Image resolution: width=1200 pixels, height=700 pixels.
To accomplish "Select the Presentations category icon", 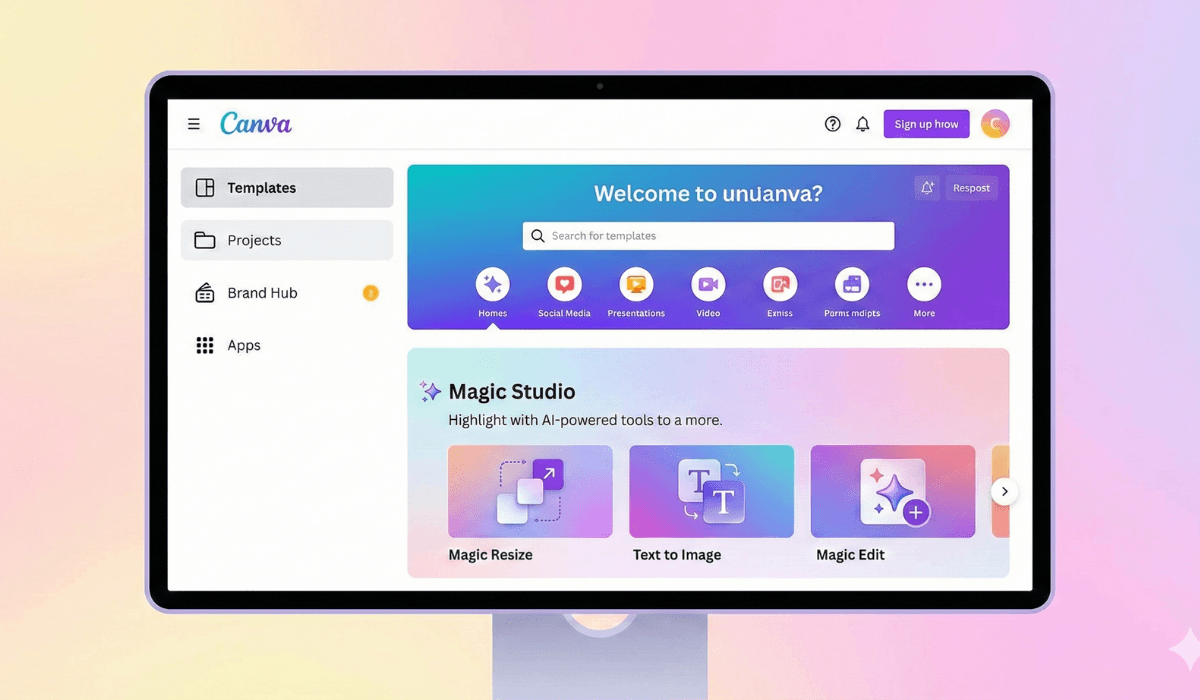I will tap(636, 285).
